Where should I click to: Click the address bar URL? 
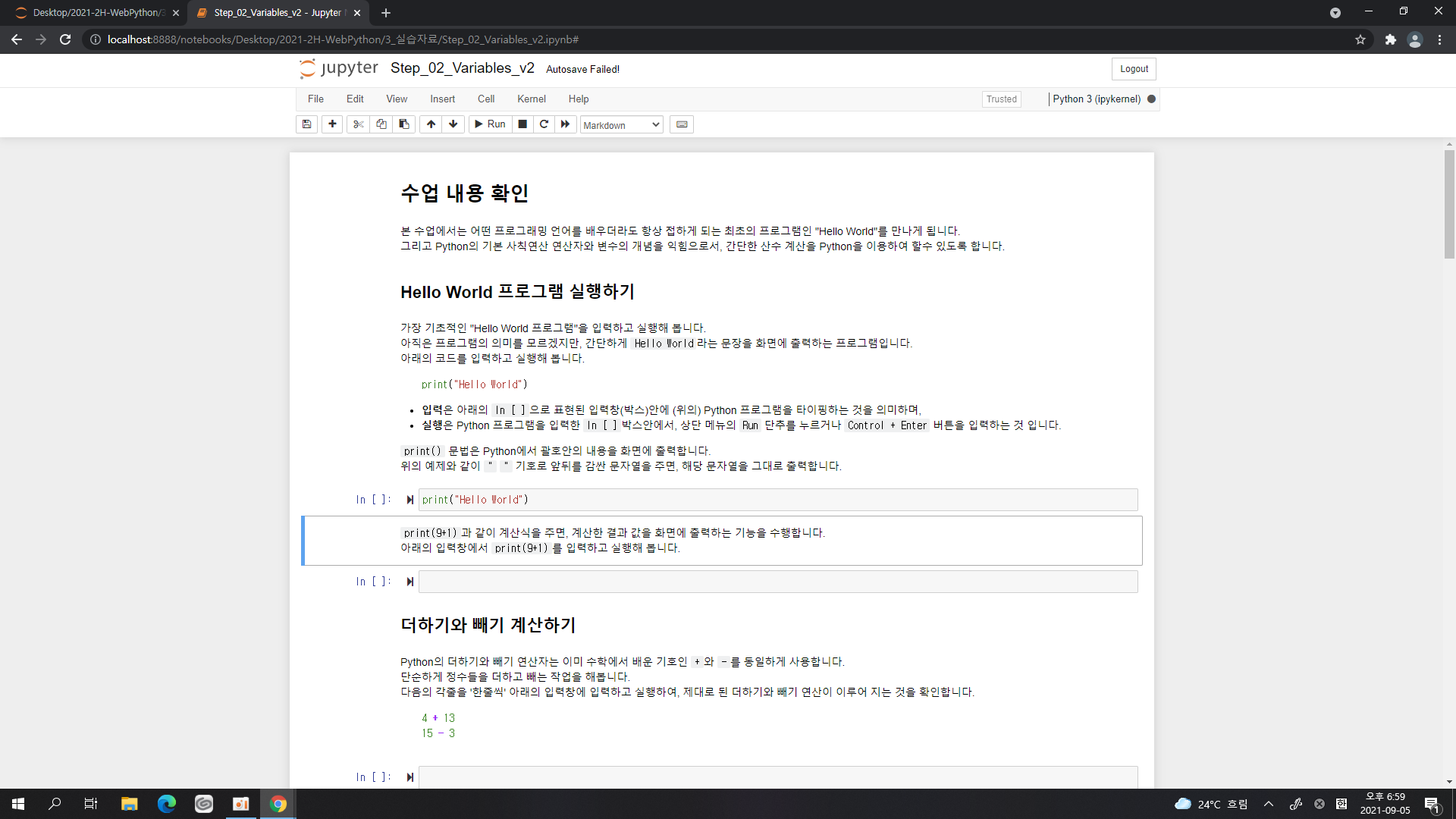tap(343, 39)
